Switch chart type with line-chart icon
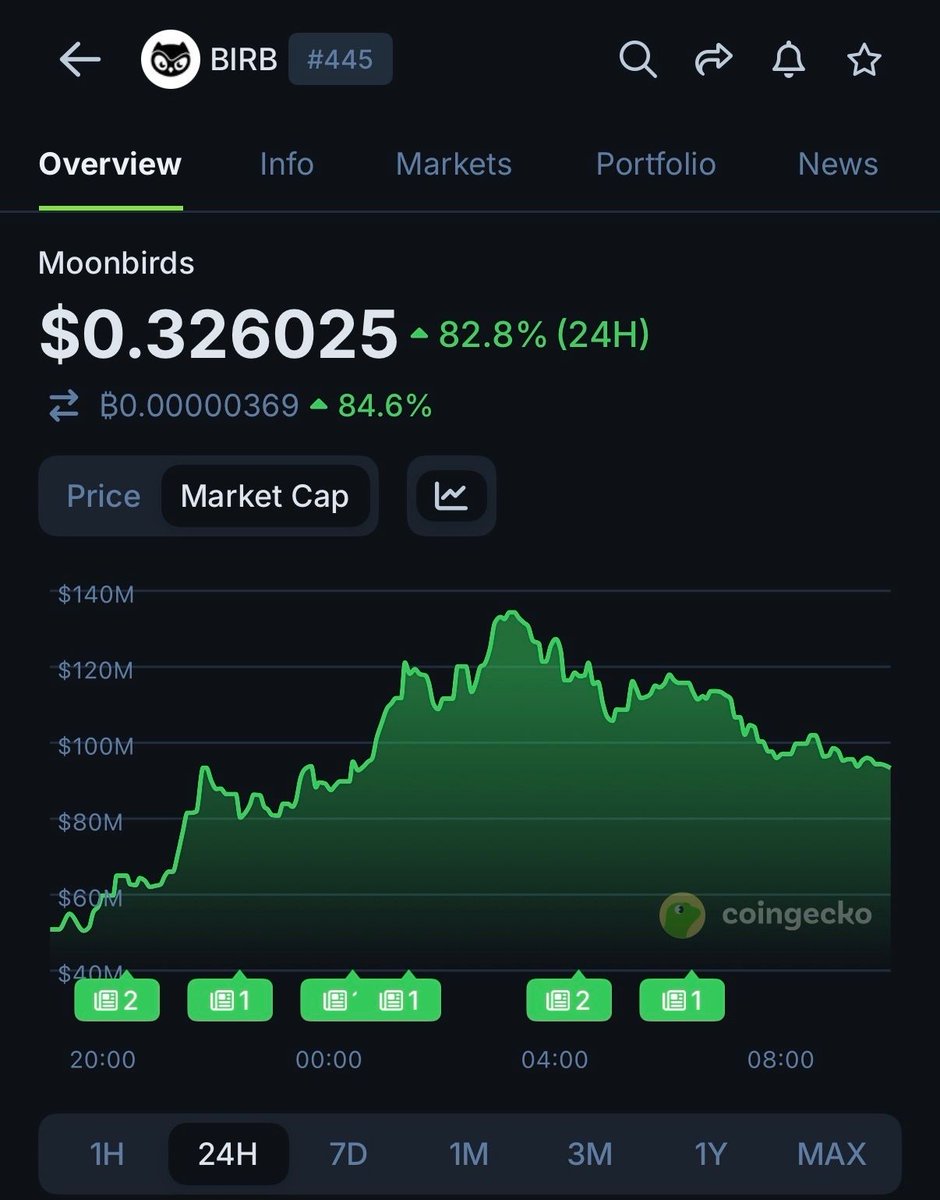This screenshot has height=1200, width=940. coord(451,496)
